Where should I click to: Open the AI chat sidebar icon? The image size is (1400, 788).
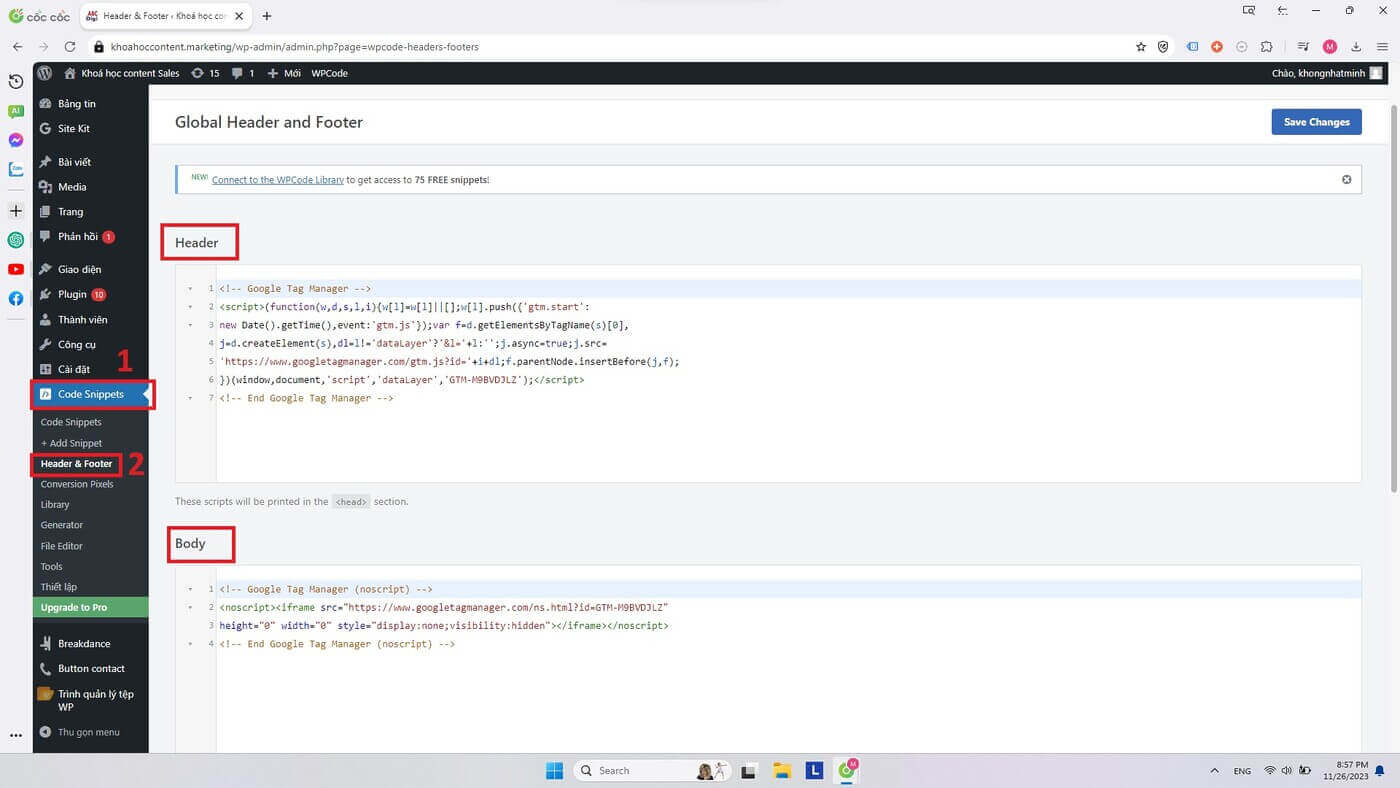[x=16, y=111]
